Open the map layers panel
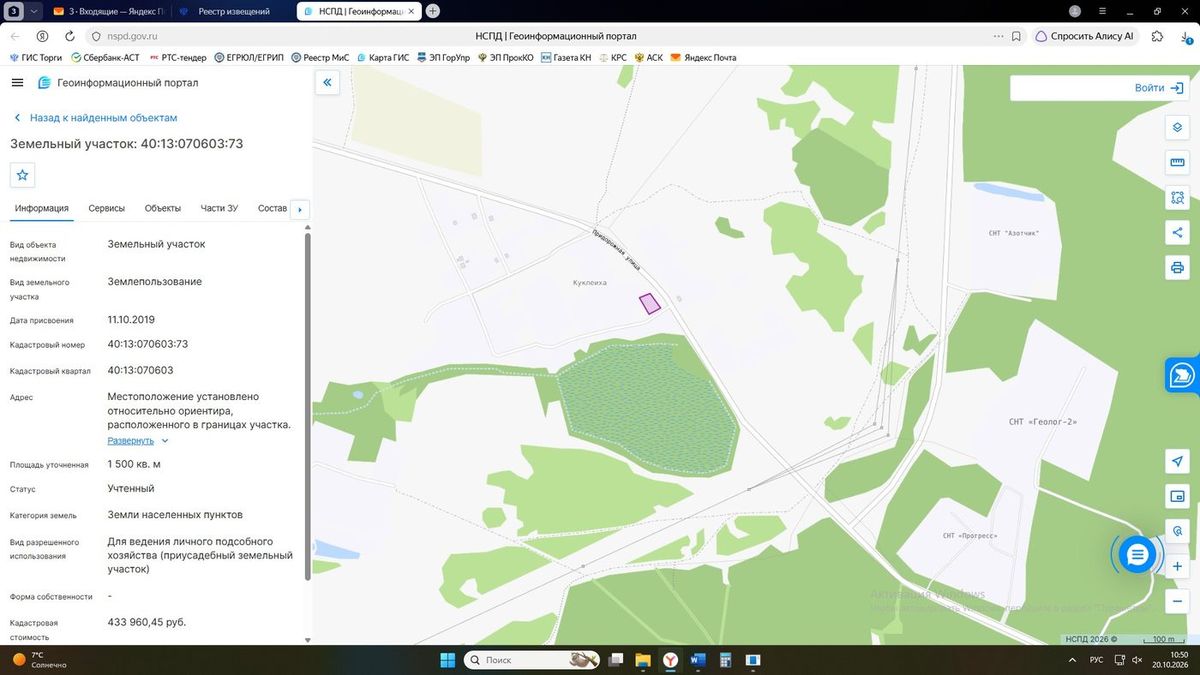This screenshot has height=675, width=1200. point(1177,128)
